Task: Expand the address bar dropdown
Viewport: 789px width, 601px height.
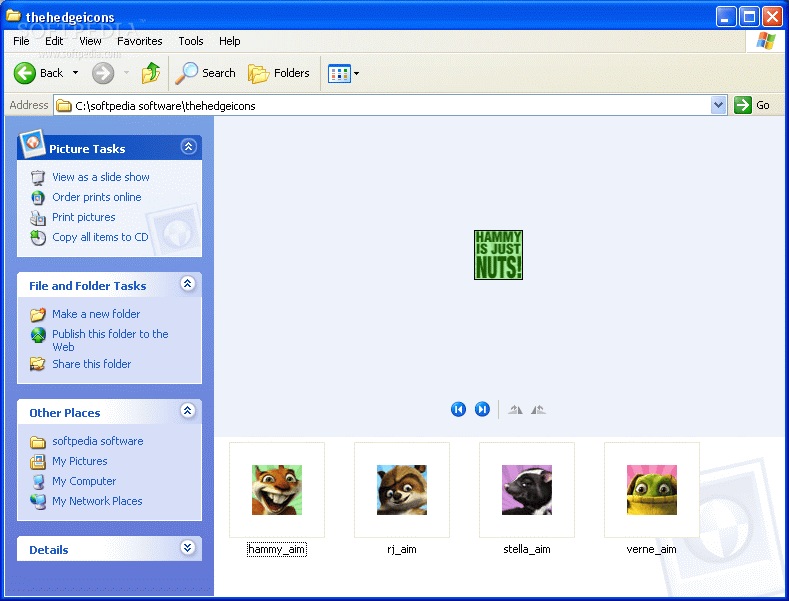Action: point(718,105)
